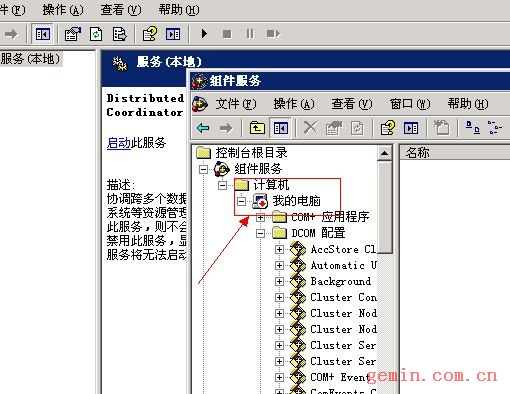
Task: Open the 窗口(W) menu
Action: coord(410,104)
